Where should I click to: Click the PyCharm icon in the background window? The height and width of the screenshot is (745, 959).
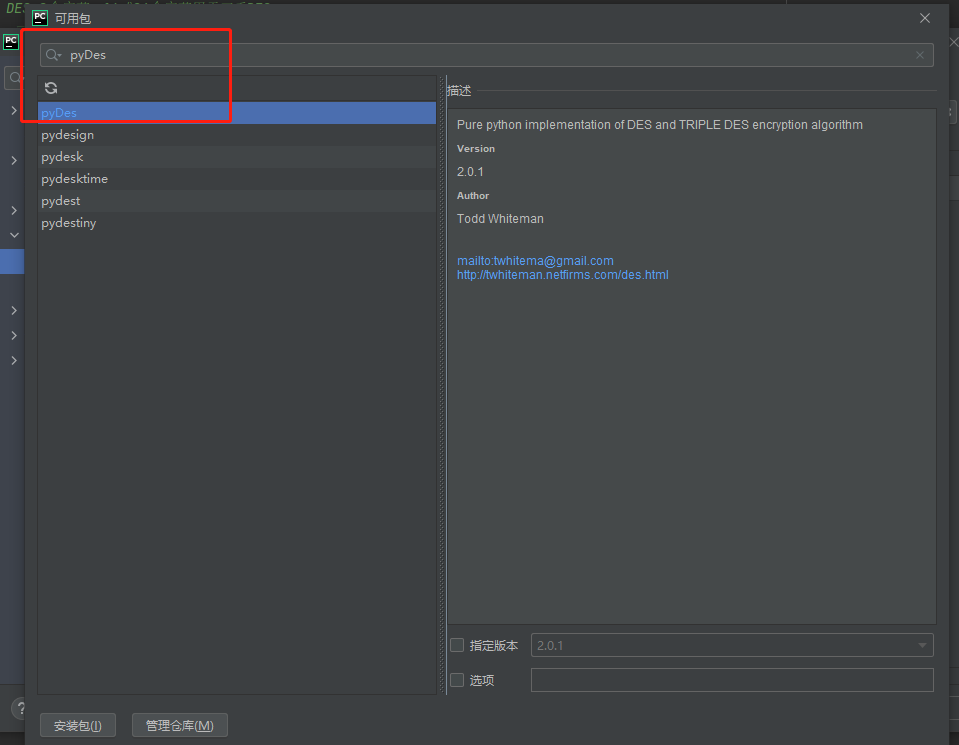click(11, 42)
